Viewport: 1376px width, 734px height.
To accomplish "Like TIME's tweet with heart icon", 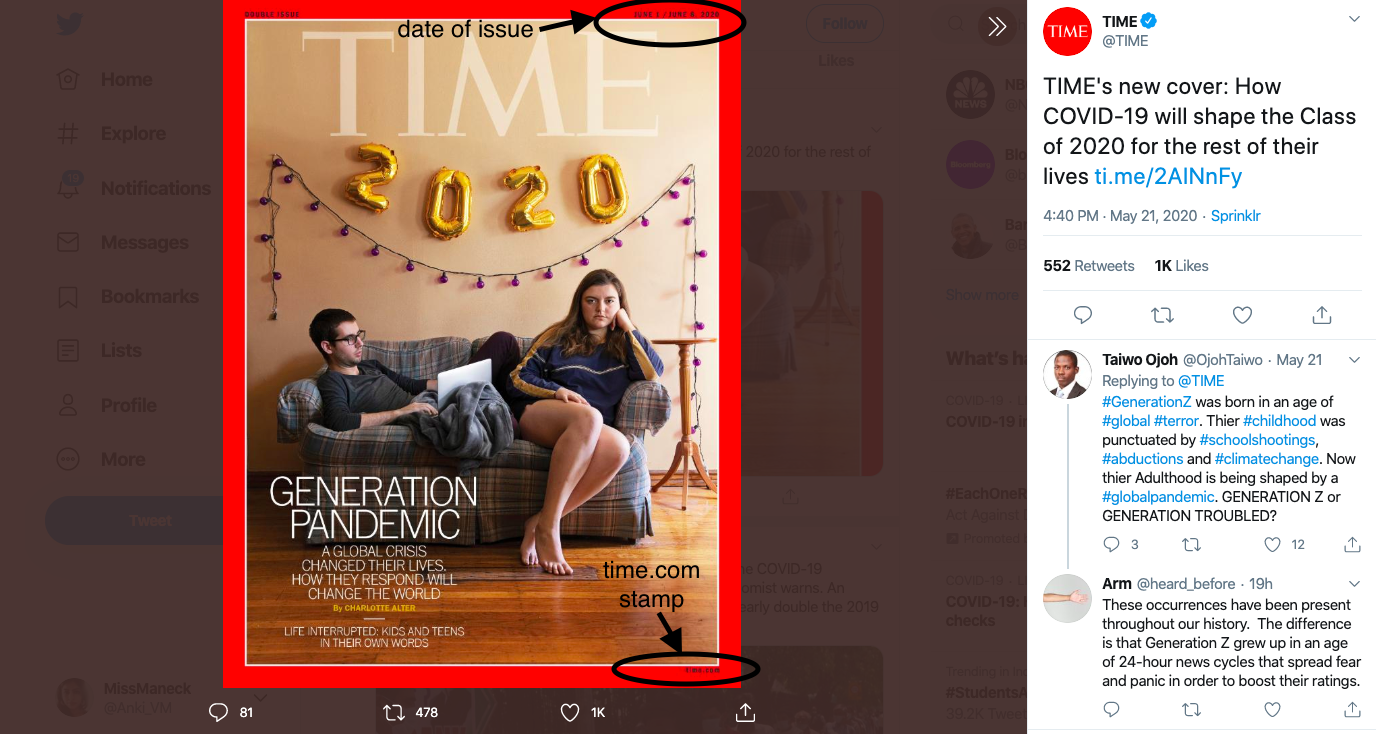I will 1242,315.
